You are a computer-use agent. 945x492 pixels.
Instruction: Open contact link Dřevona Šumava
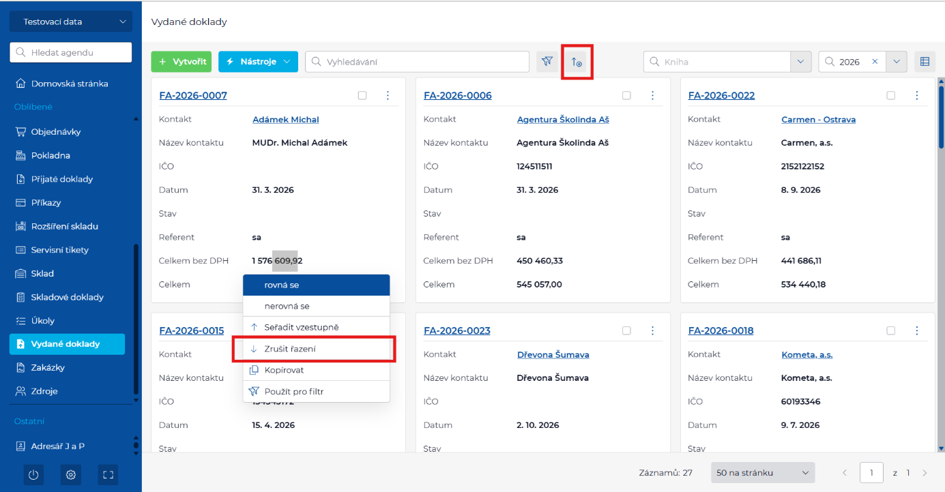pos(553,355)
